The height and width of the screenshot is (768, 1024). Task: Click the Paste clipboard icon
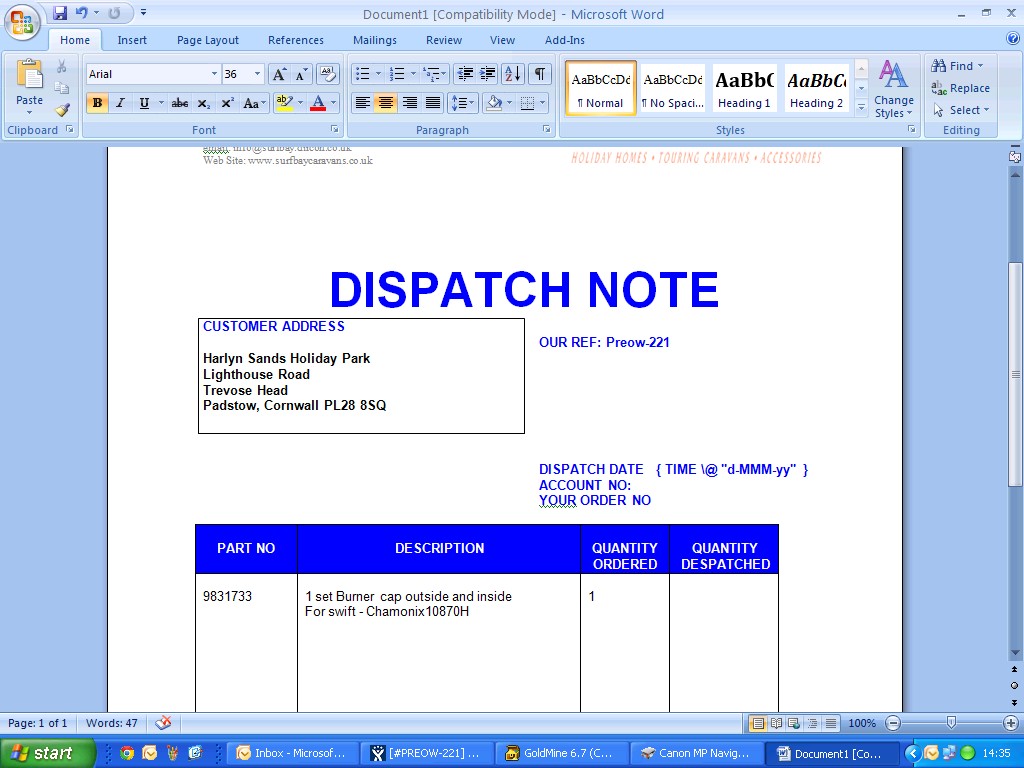[x=29, y=74]
